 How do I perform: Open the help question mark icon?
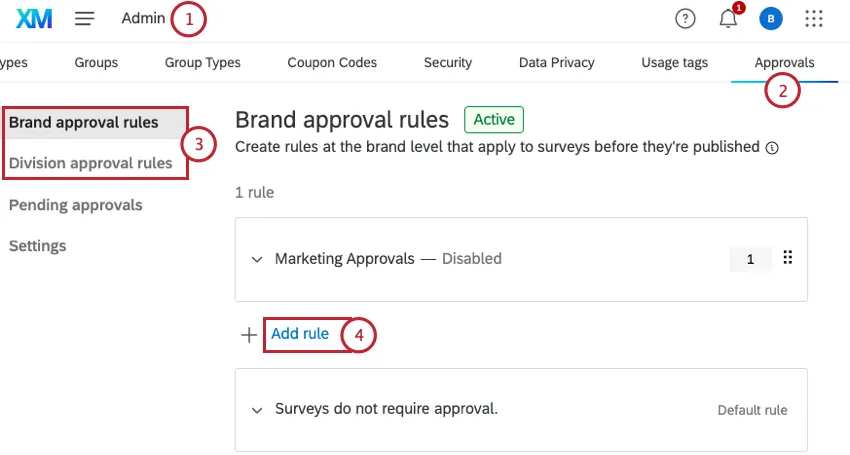(x=685, y=18)
